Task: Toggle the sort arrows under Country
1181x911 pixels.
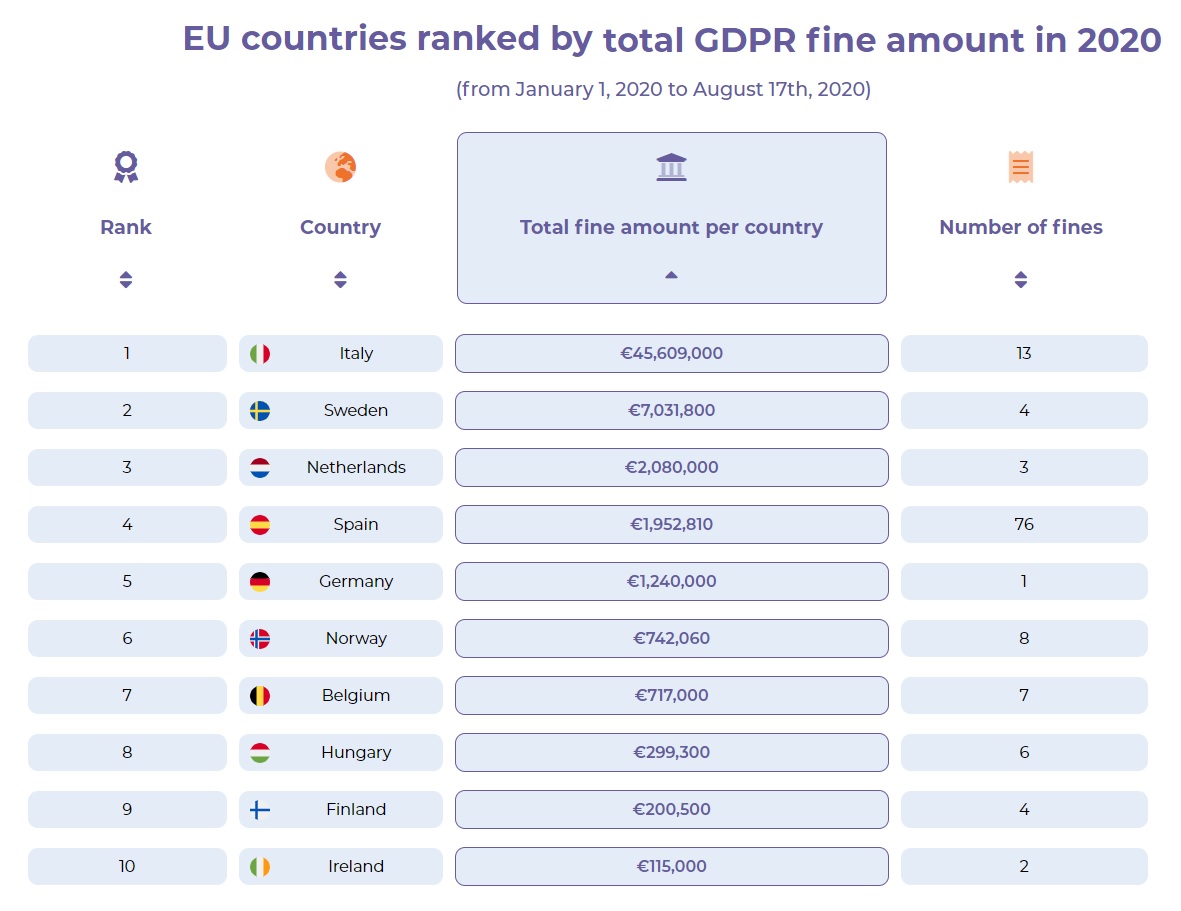Action: [340, 279]
